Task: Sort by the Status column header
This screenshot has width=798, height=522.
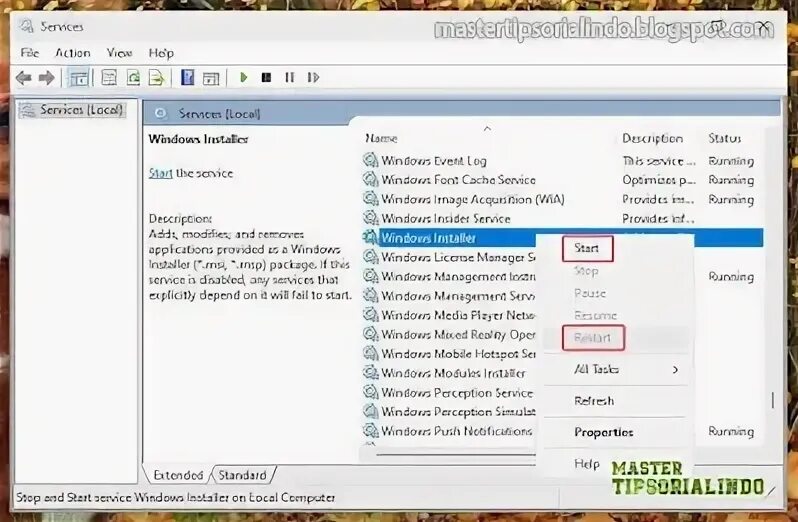Action: coord(725,138)
